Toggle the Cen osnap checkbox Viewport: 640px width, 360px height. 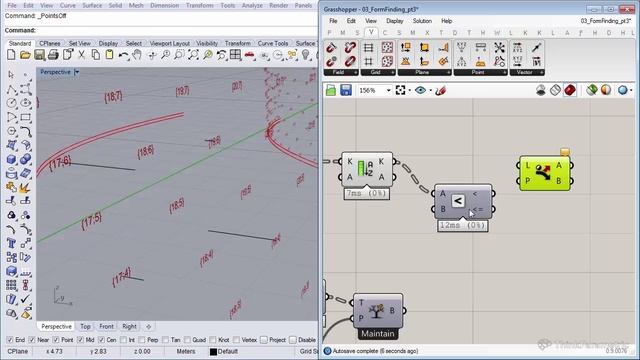click(x=101, y=340)
